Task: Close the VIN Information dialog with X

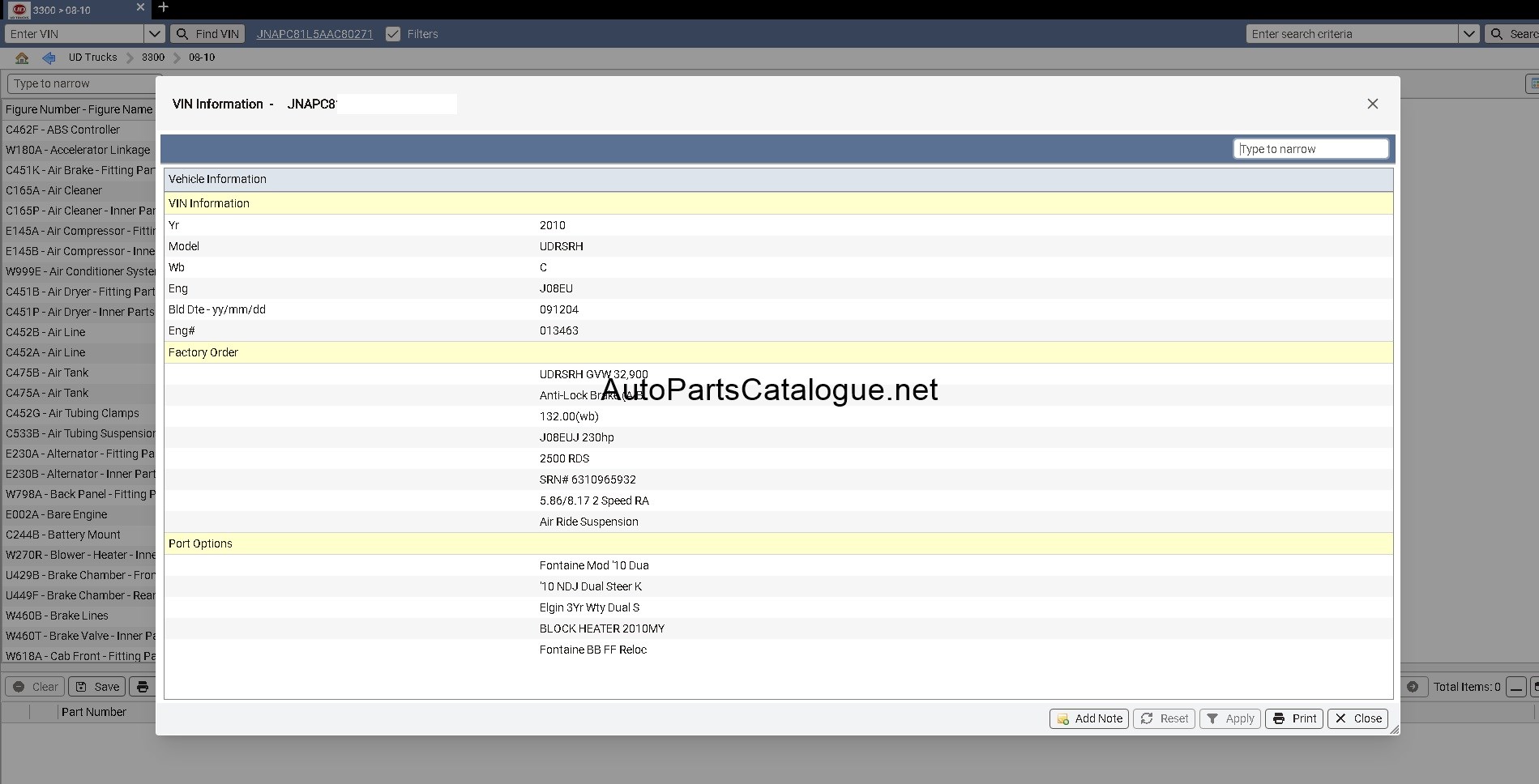Action: 1372,104
